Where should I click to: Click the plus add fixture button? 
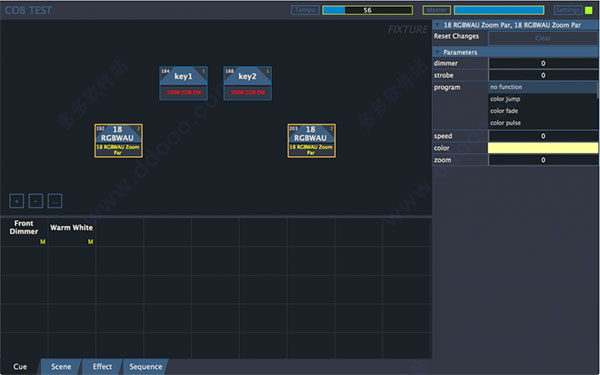pos(16,201)
